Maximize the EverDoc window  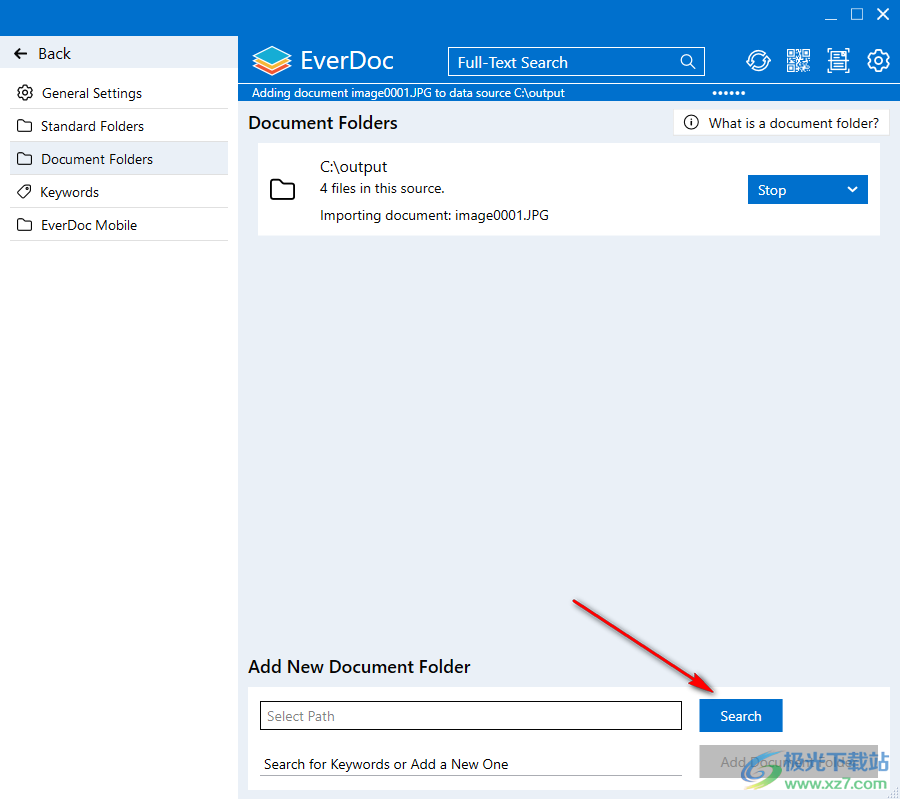click(856, 14)
